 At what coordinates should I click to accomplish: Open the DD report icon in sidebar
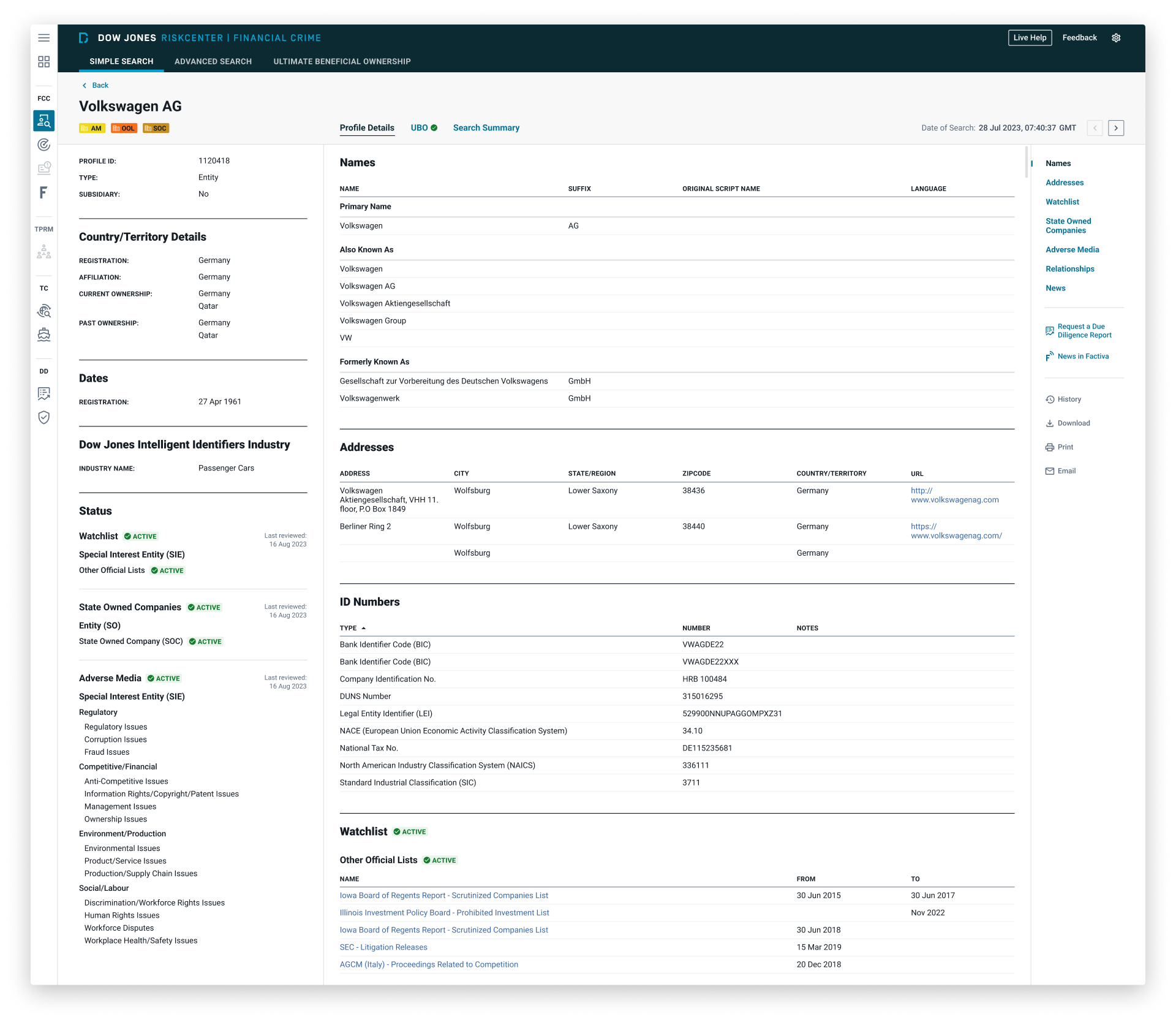click(x=44, y=393)
